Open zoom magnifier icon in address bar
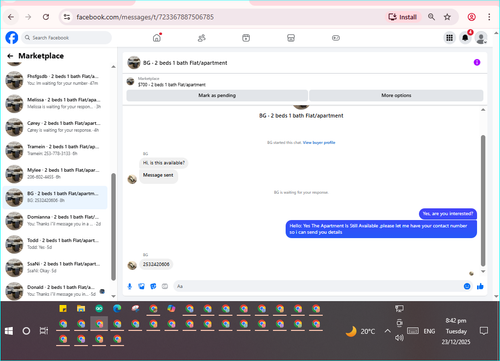The width and height of the screenshot is (500, 361). [431, 17]
